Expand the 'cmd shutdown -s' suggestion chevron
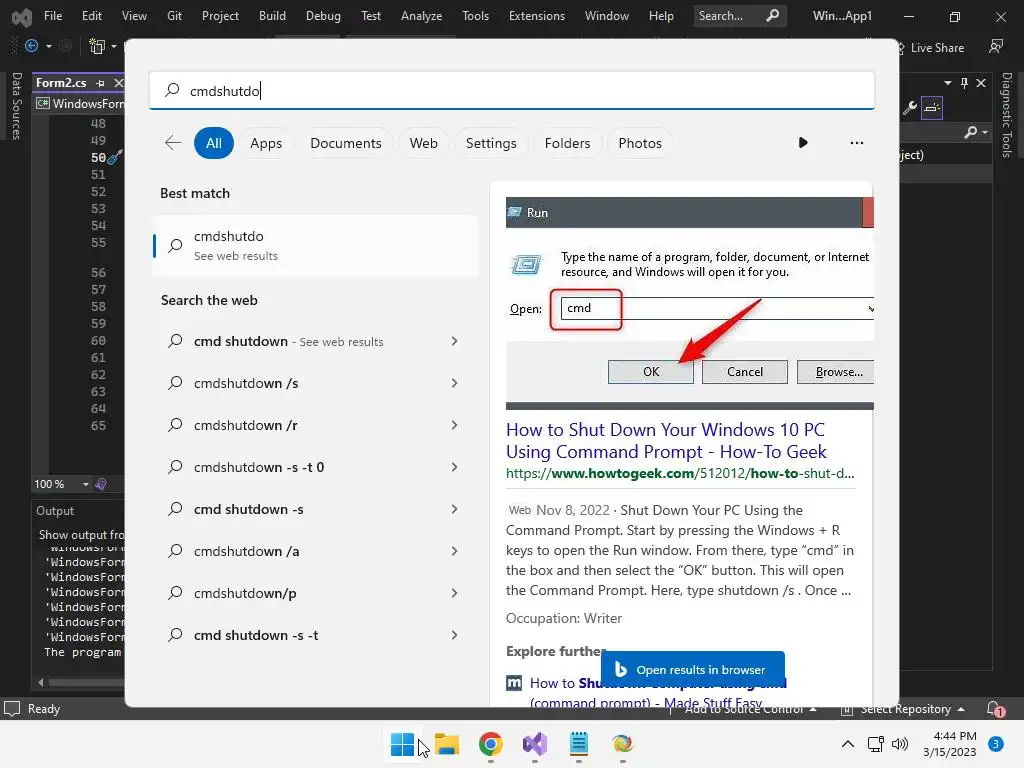Image resolution: width=1024 pixels, height=768 pixels. [x=455, y=509]
